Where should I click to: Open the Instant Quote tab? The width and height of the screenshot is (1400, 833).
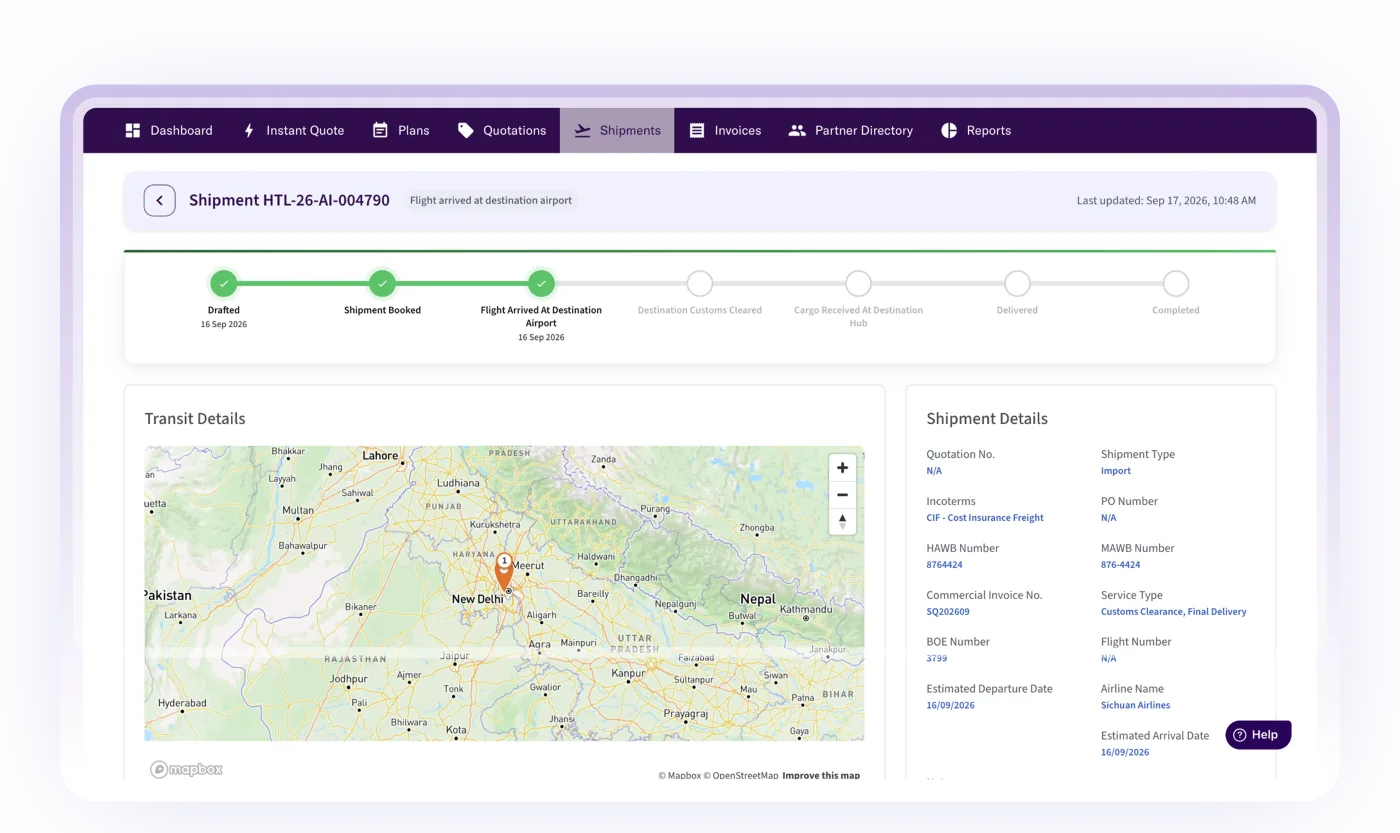tap(294, 130)
